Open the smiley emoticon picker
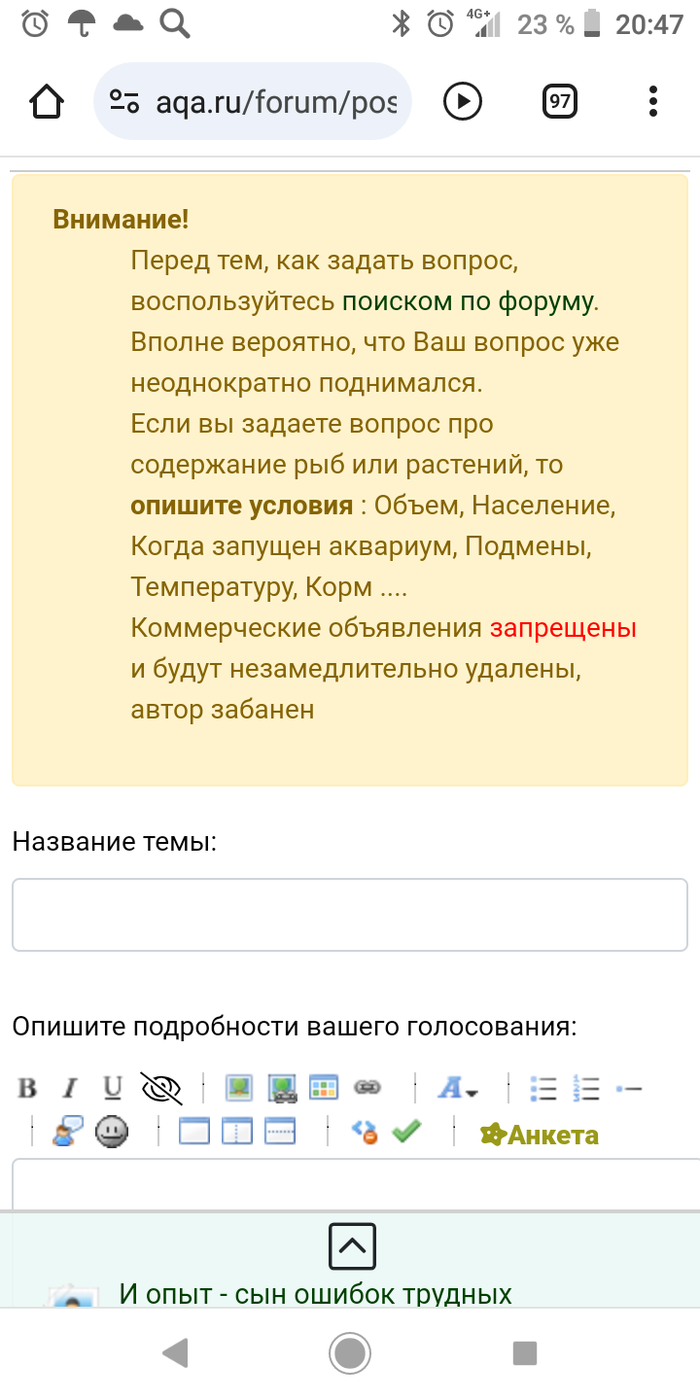Viewport: 700px width, 1400px height. pyautogui.click(x=111, y=1132)
